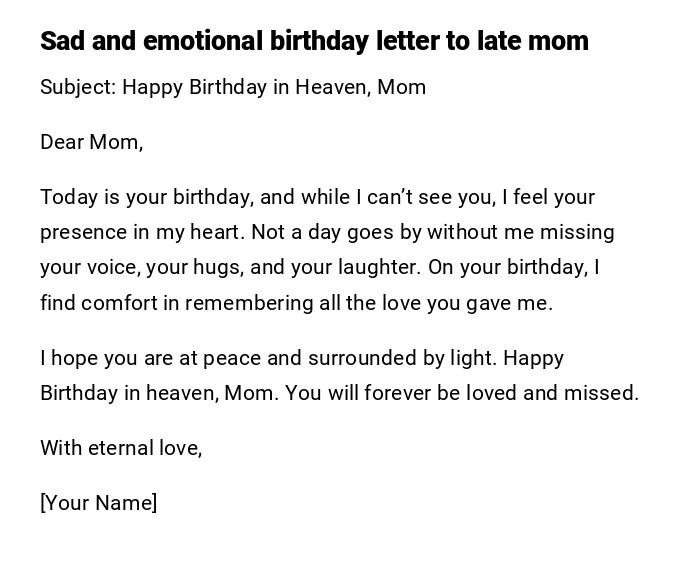The image size is (700, 566).
Task: Click the "[Your Name]" placeholder
Action: pyautogui.click(x=99, y=503)
